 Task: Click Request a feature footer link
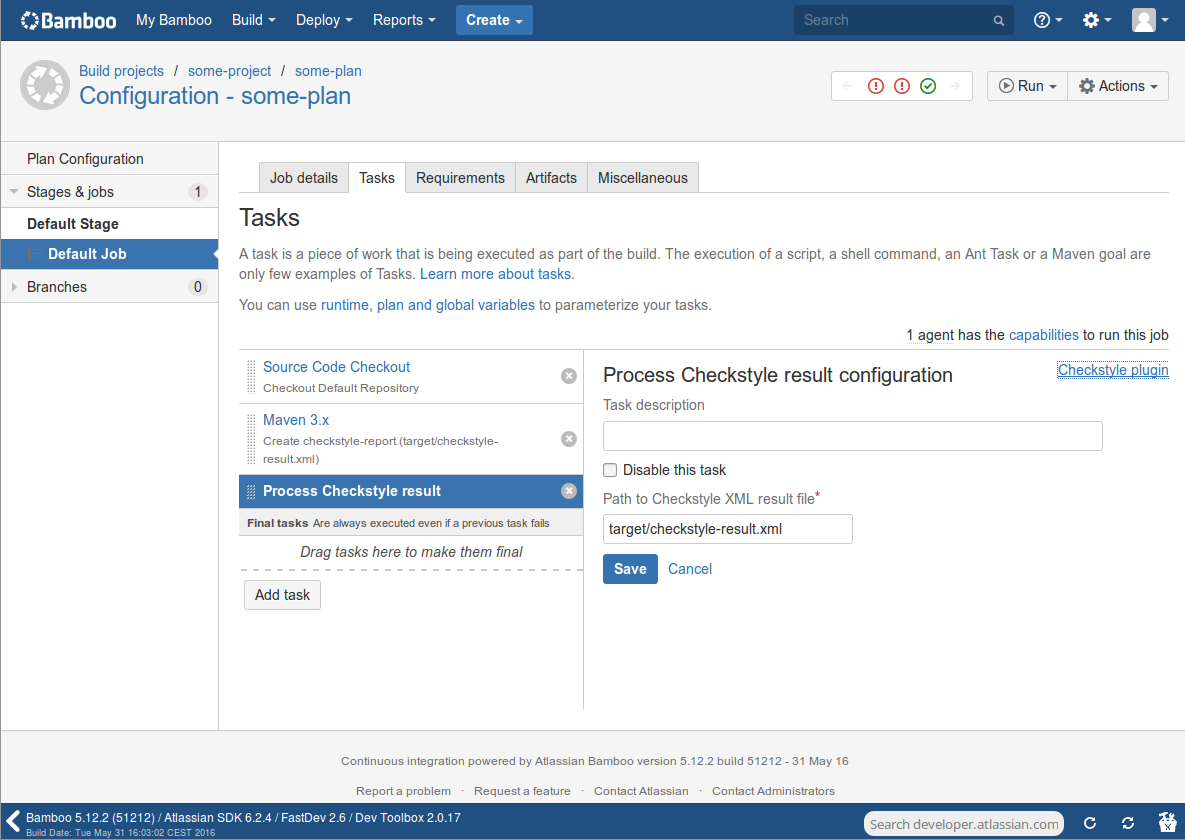(522, 791)
